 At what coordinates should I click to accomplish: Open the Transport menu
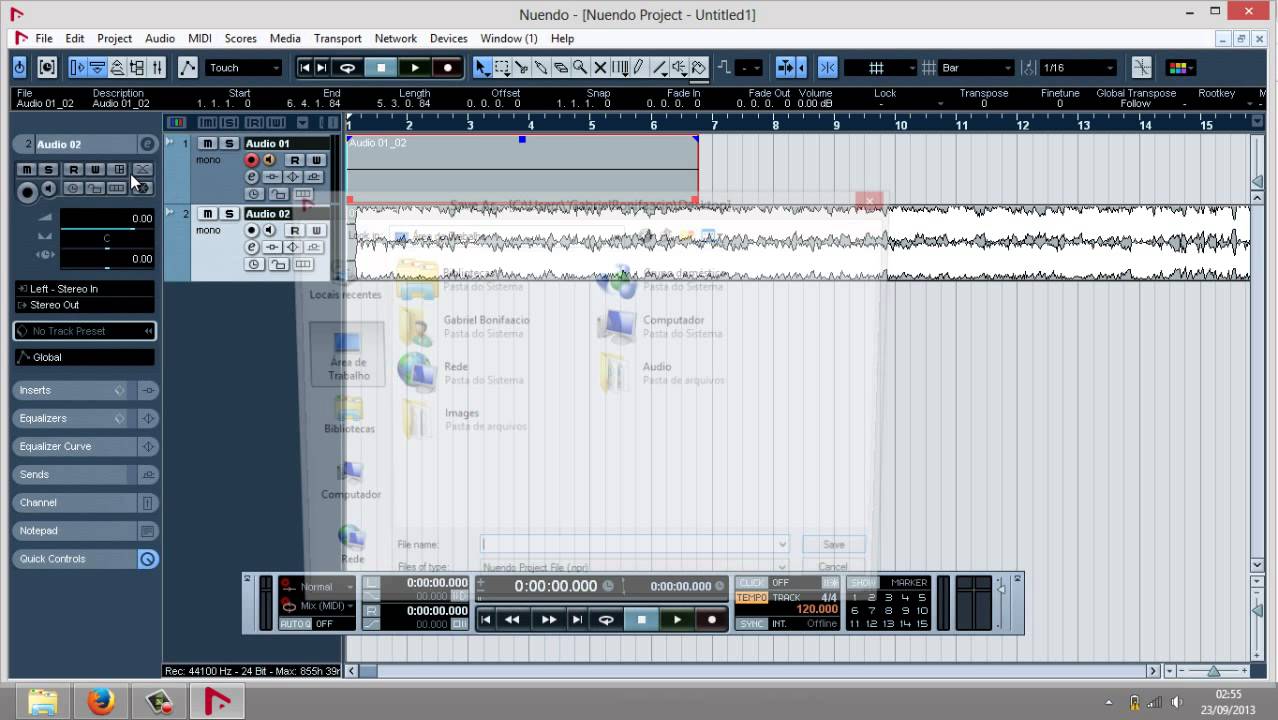pyautogui.click(x=338, y=38)
